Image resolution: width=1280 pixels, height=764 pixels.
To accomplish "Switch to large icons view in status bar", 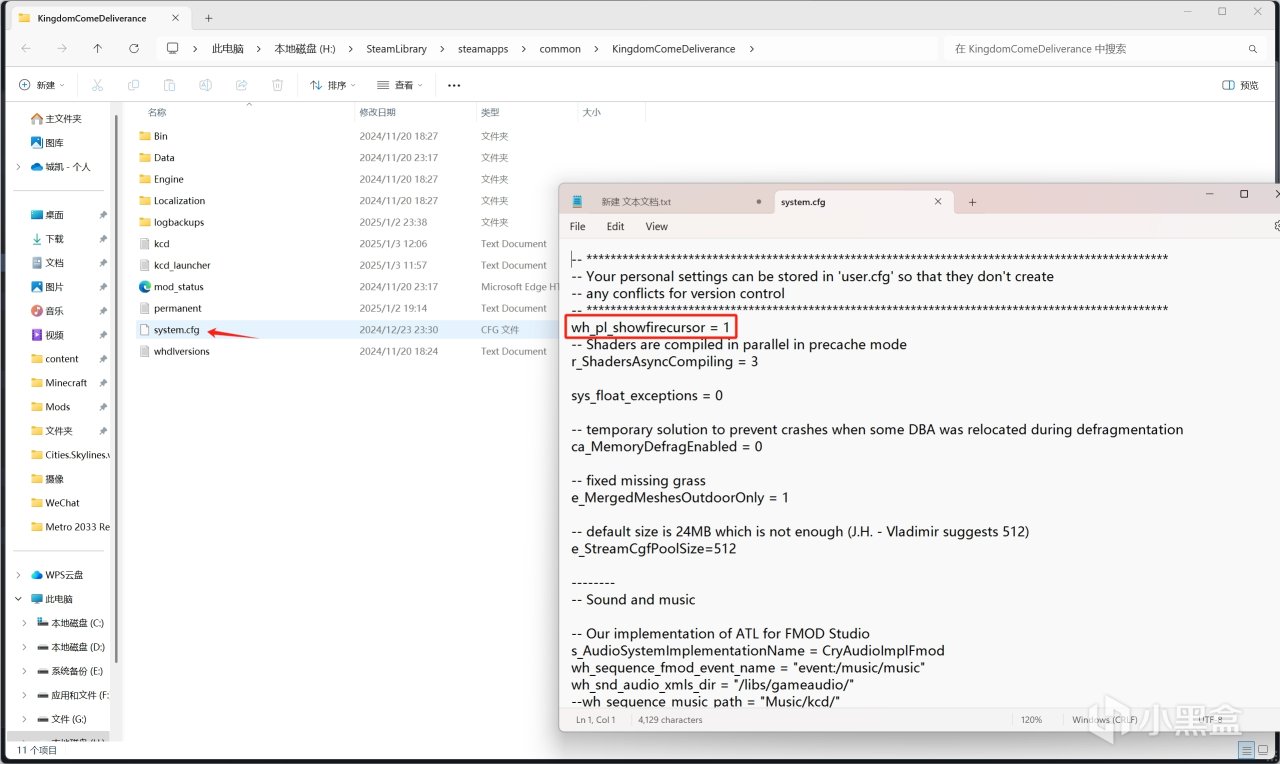I will pos(1264,749).
